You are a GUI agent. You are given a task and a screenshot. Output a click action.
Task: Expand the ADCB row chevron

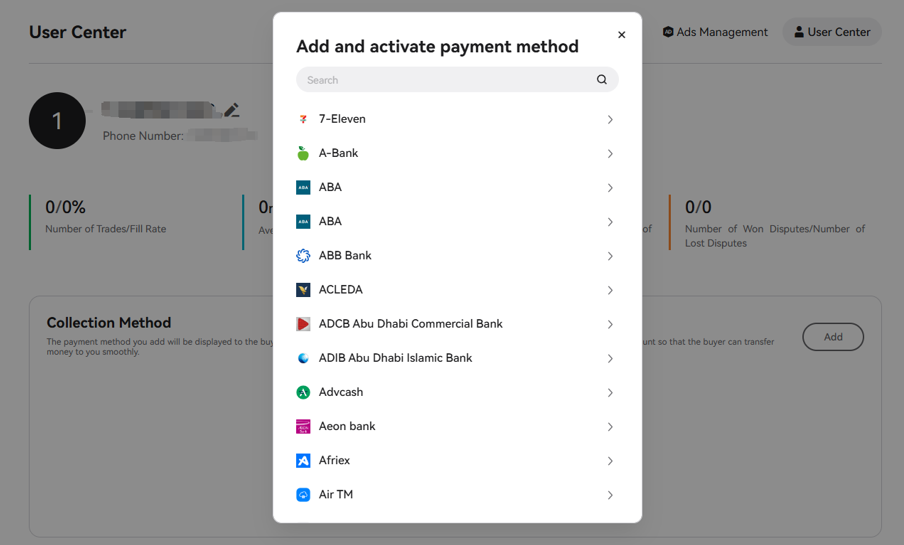610,324
